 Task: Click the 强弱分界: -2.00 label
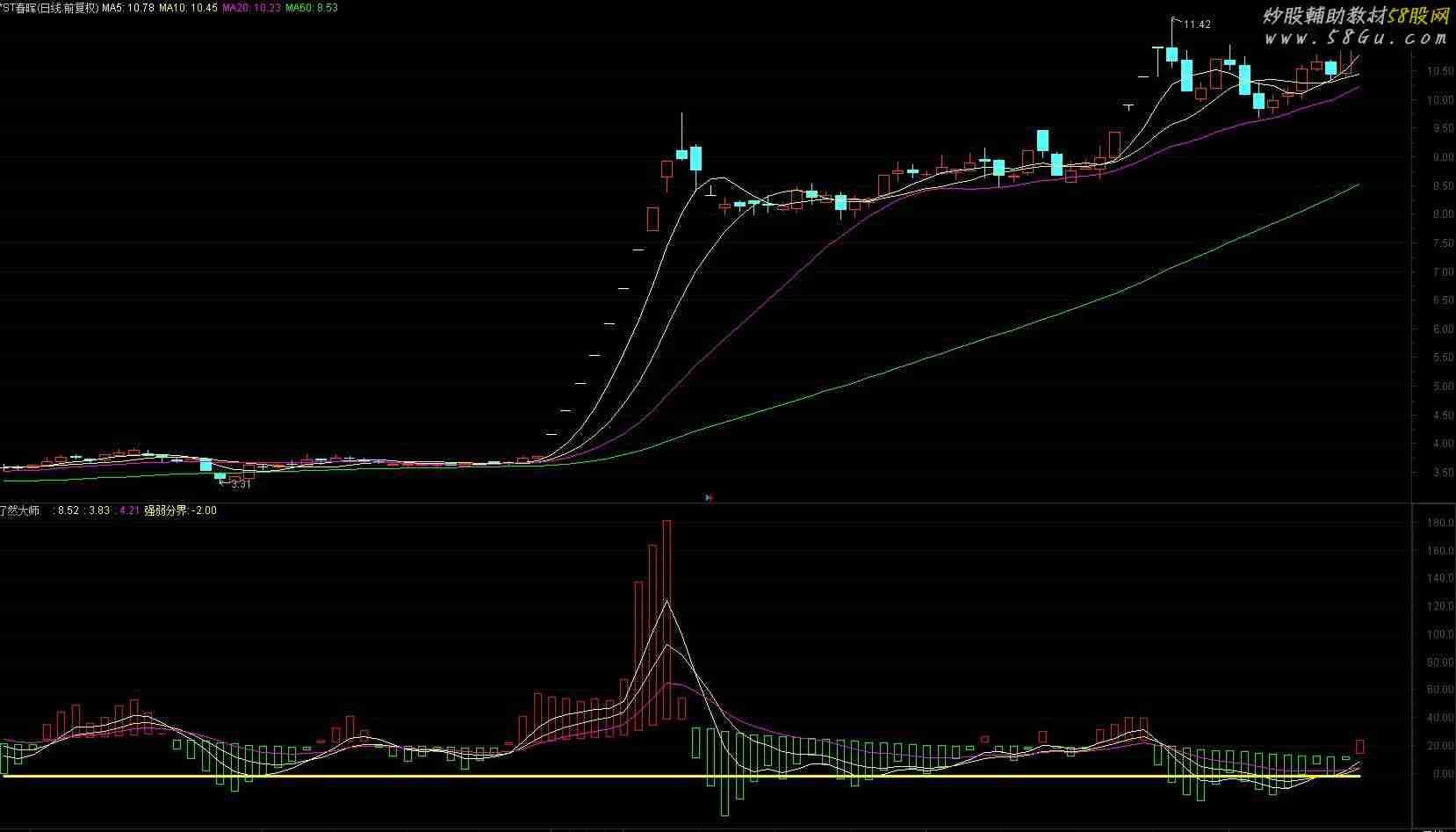pyautogui.click(x=180, y=510)
